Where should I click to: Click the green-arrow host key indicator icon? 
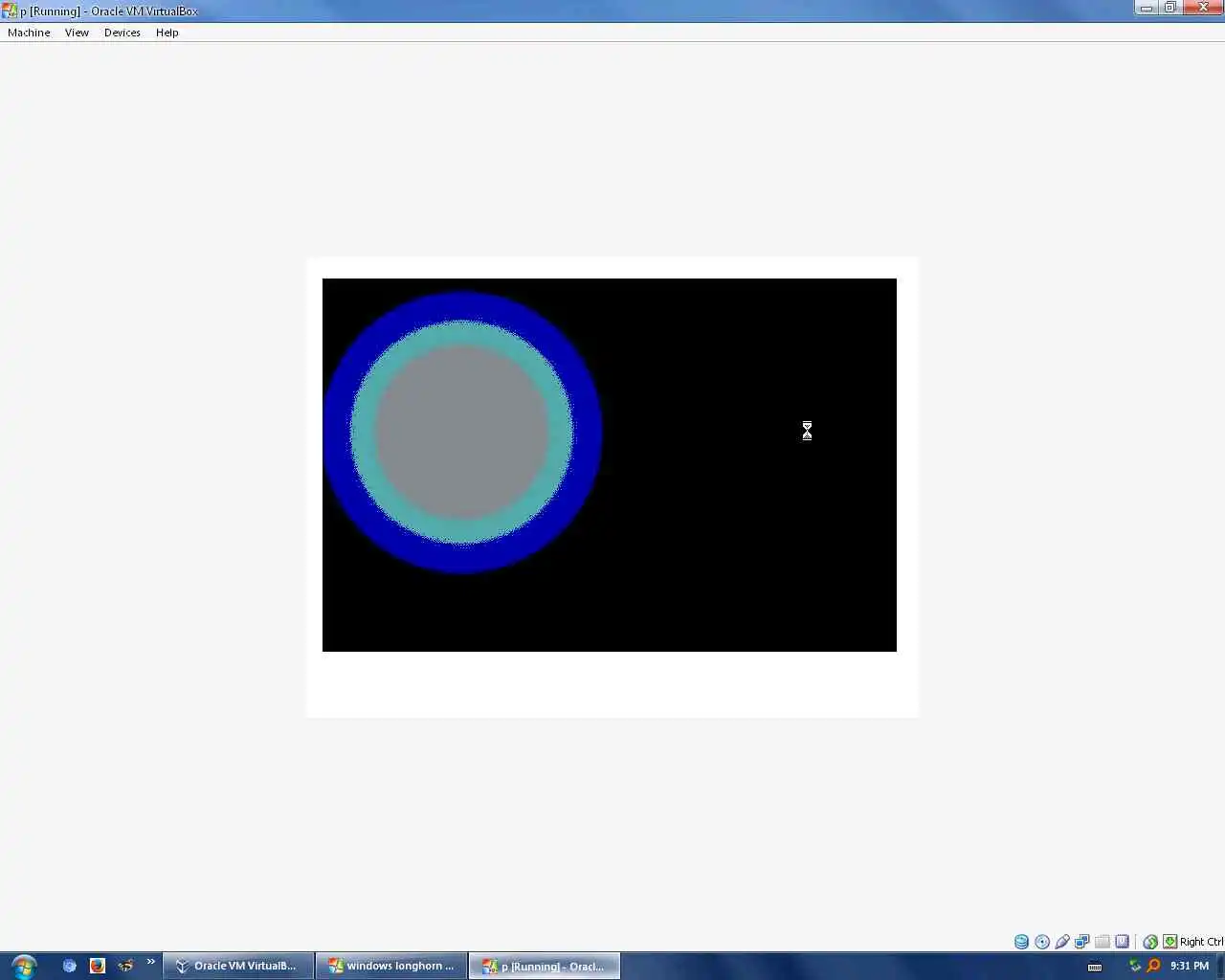pyautogui.click(x=1169, y=942)
